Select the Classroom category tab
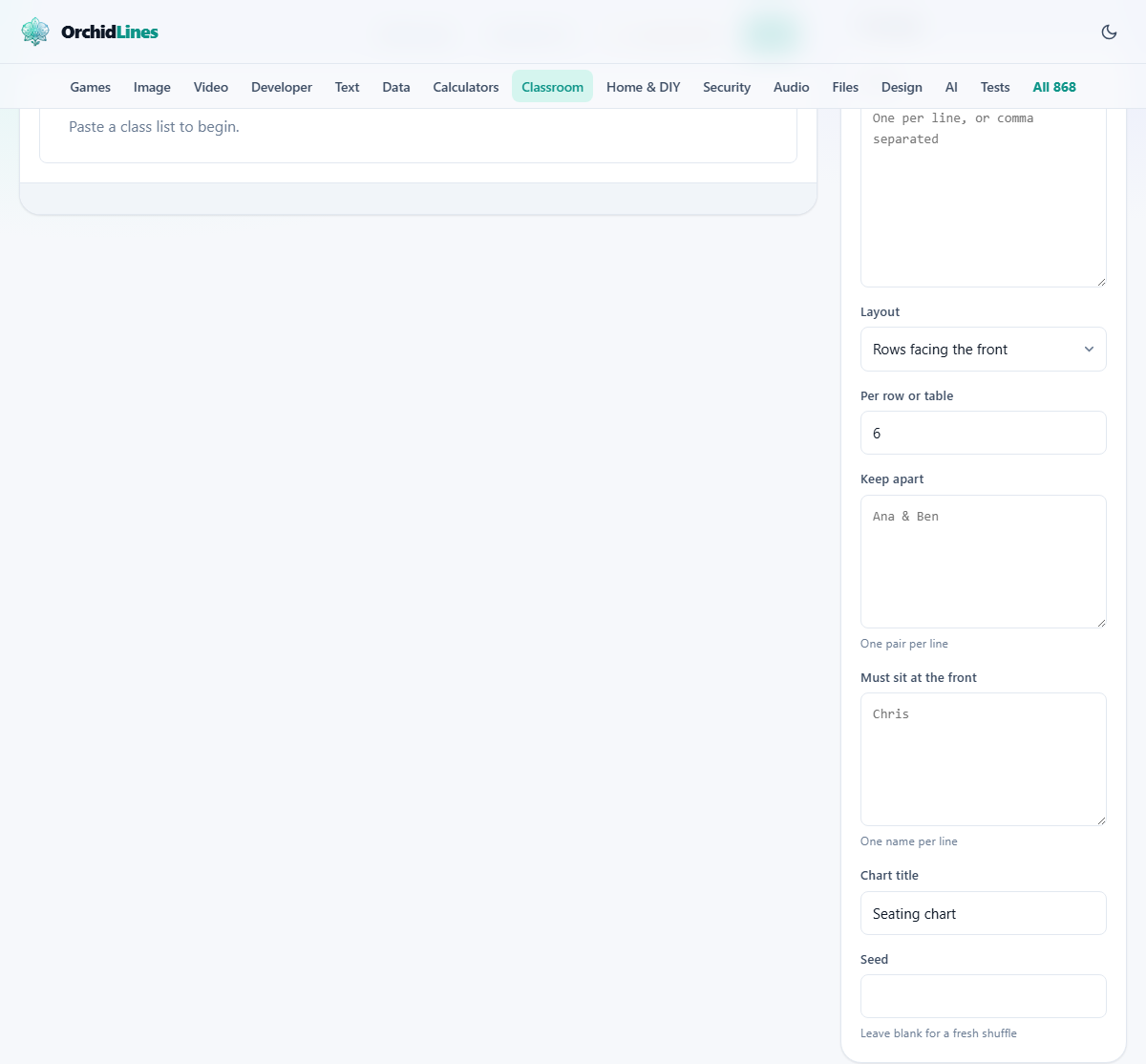The width and height of the screenshot is (1146, 1064). point(552,87)
